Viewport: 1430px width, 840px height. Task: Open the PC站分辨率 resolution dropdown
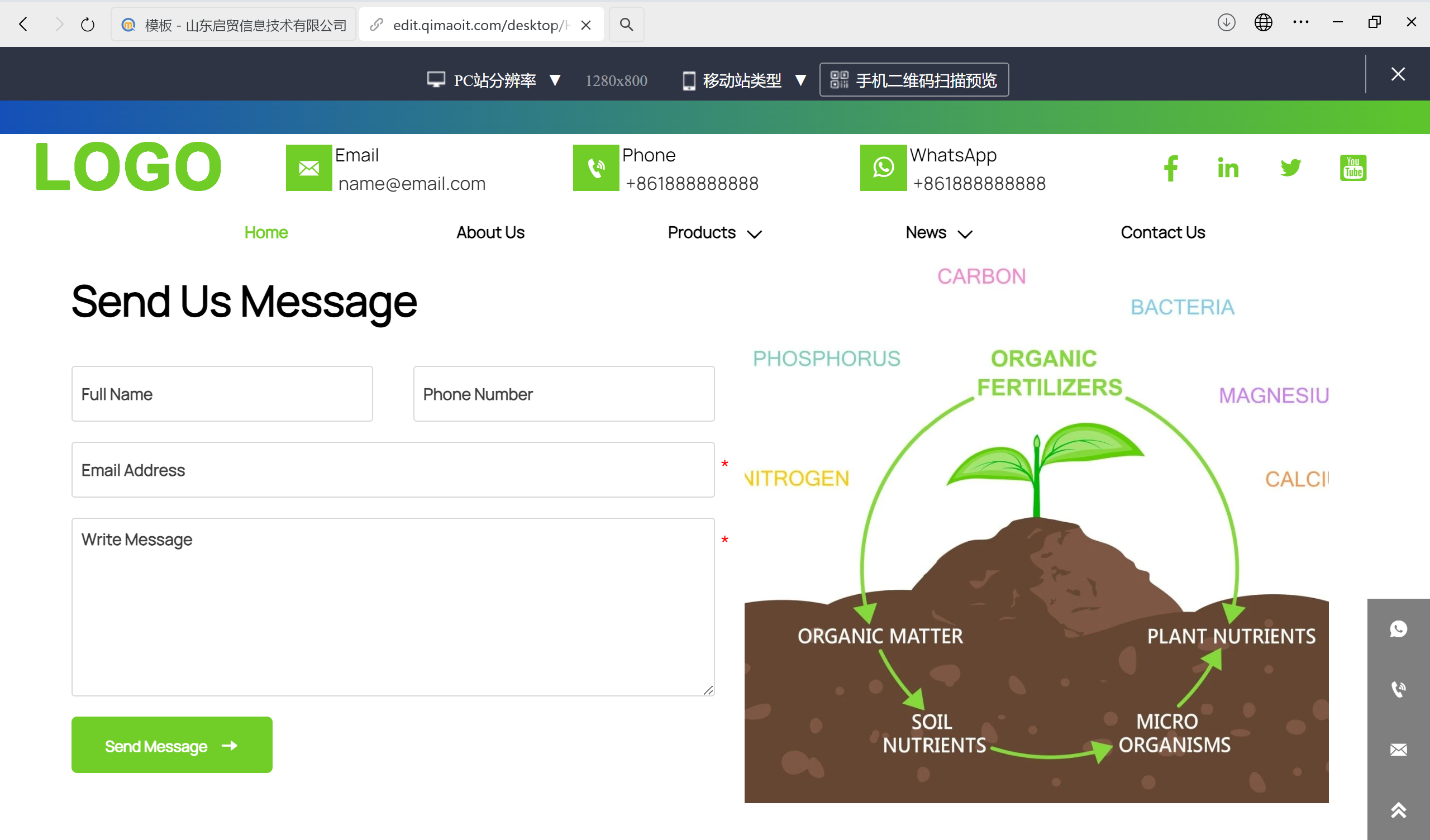pos(494,80)
